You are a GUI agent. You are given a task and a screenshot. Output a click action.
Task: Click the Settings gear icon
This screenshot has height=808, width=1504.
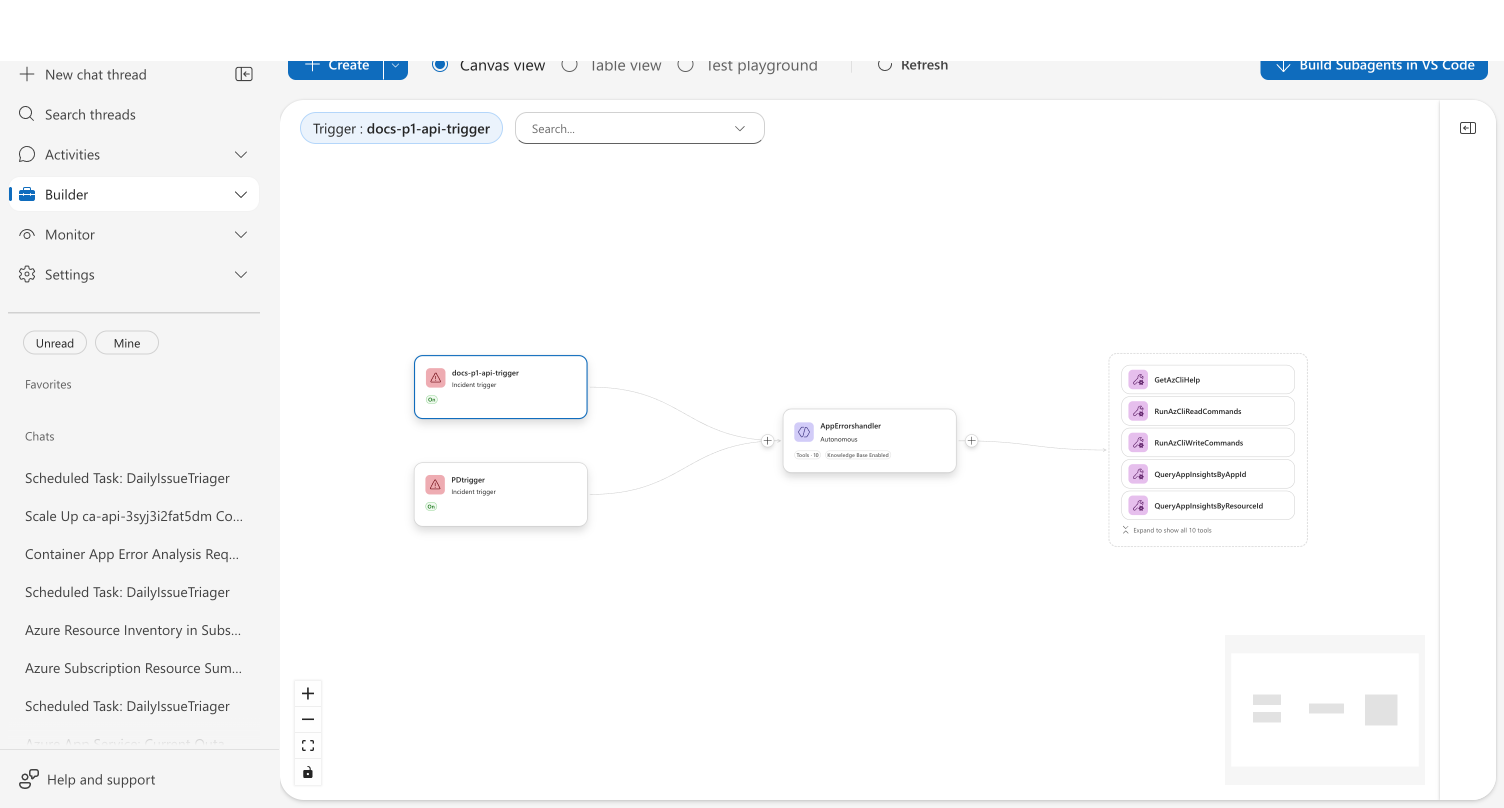[27, 274]
